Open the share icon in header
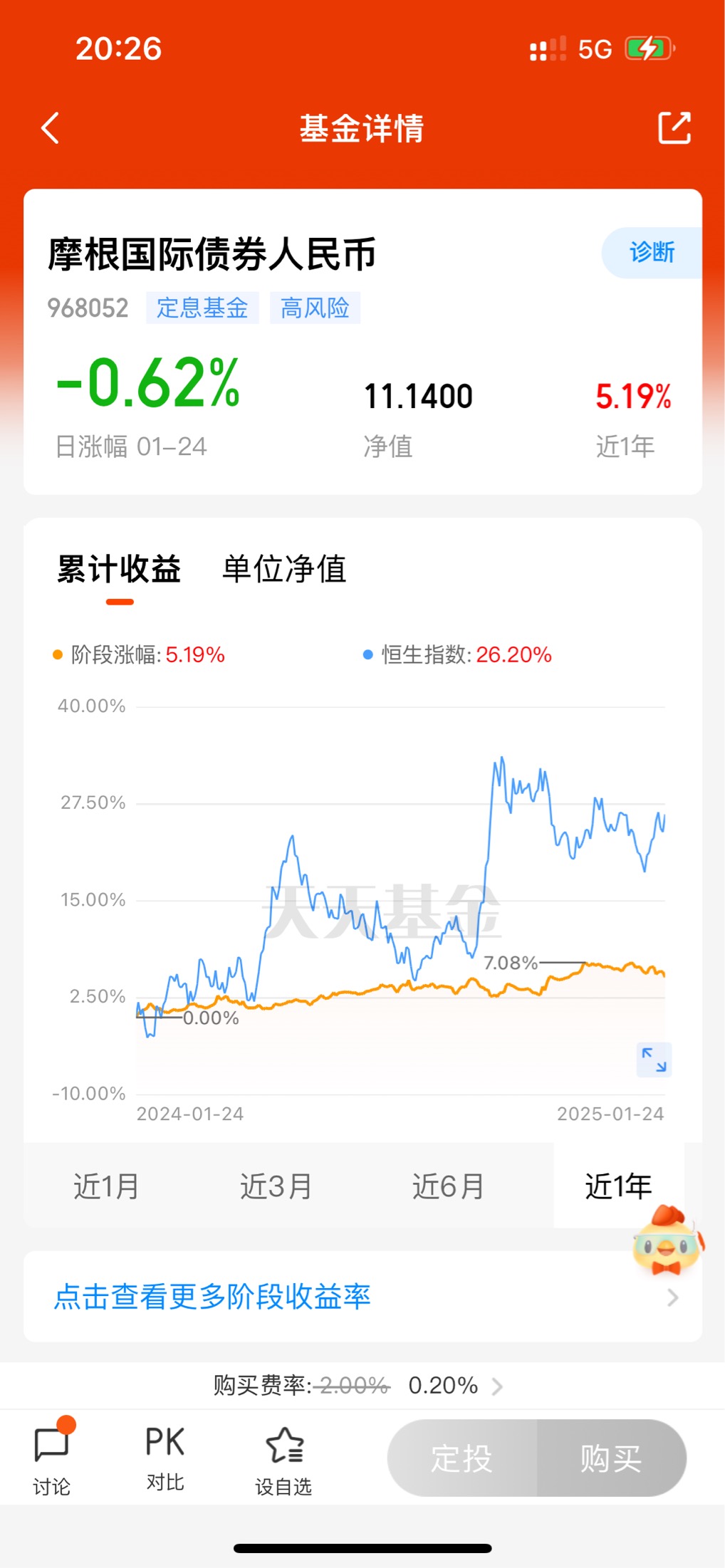The height and width of the screenshot is (1568, 725). [x=674, y=128]
